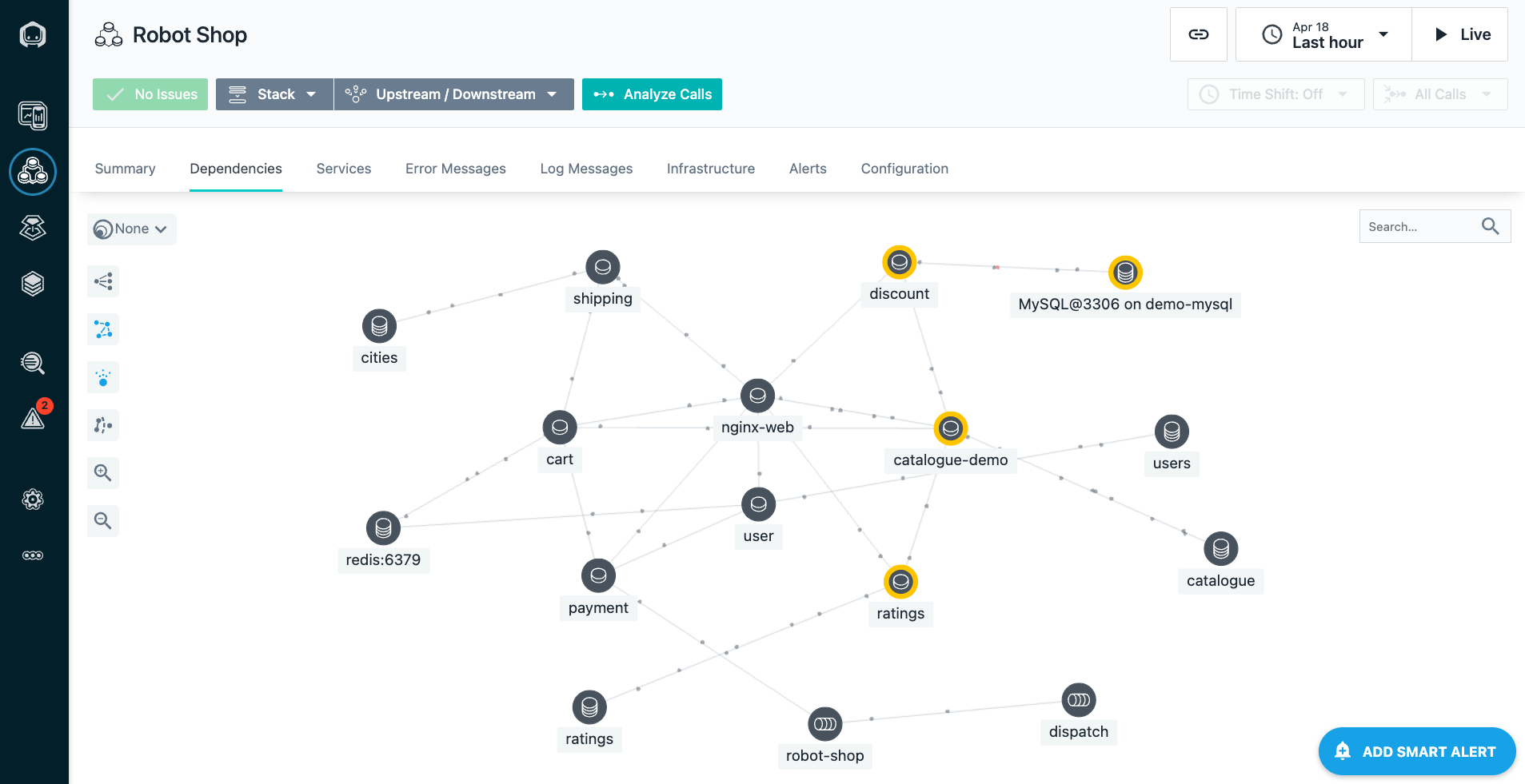This screenshot has width=1525, height=784.
Task: Select the hierarchical layout icon
Action: tap(102, 281)
